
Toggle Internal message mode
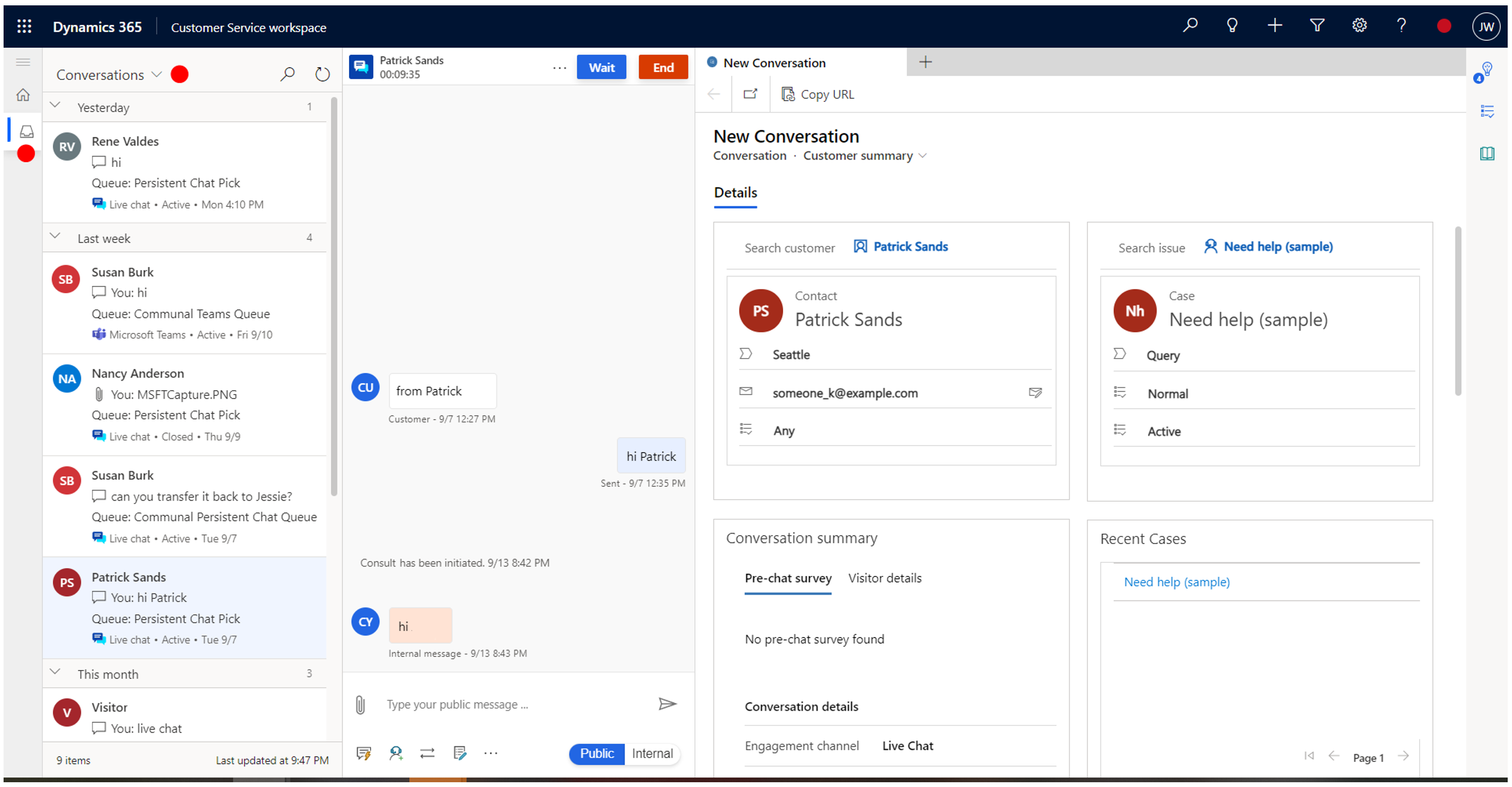pos(651,753)
